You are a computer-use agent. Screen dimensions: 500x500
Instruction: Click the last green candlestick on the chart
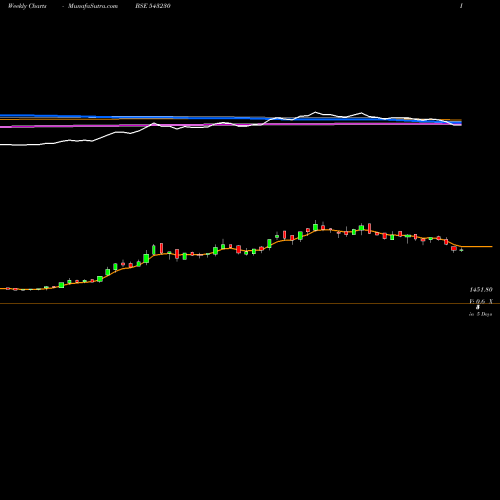(x=461, y=250)
